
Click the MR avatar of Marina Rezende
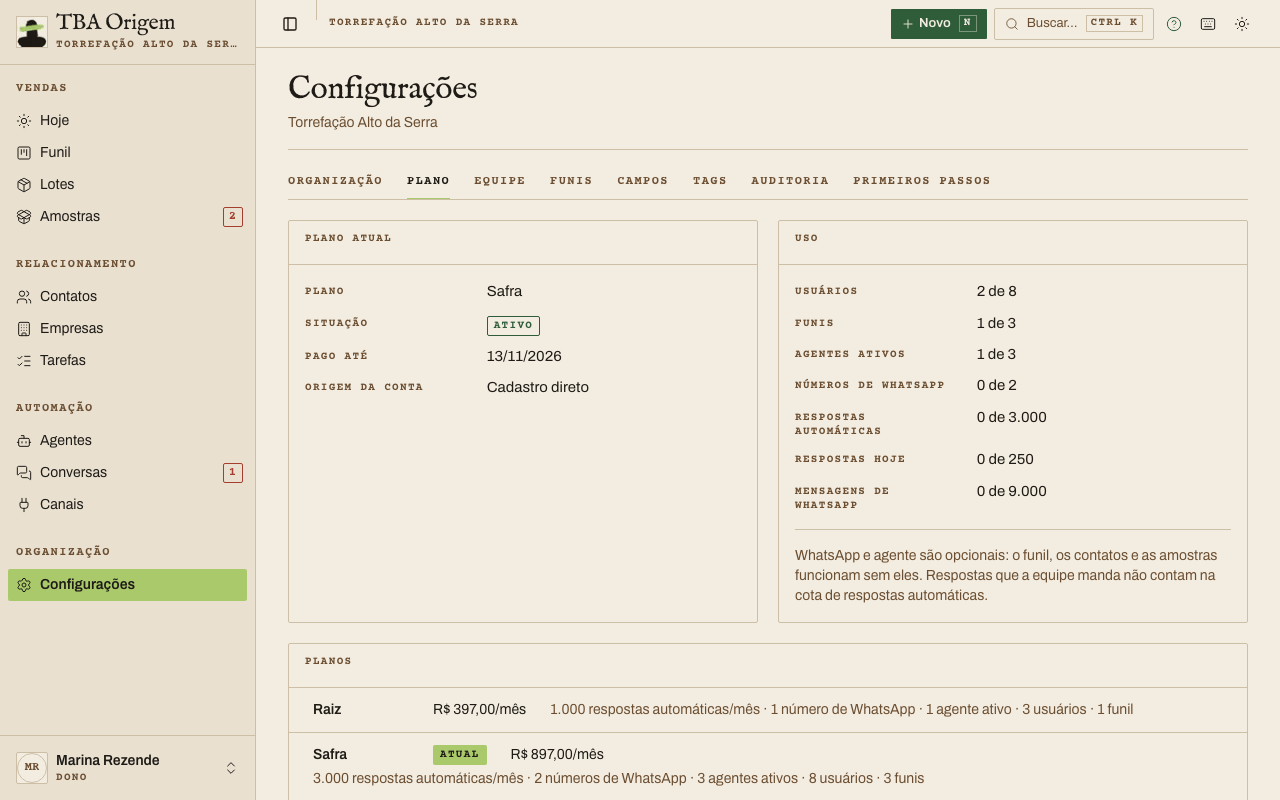tap(32, 768)
